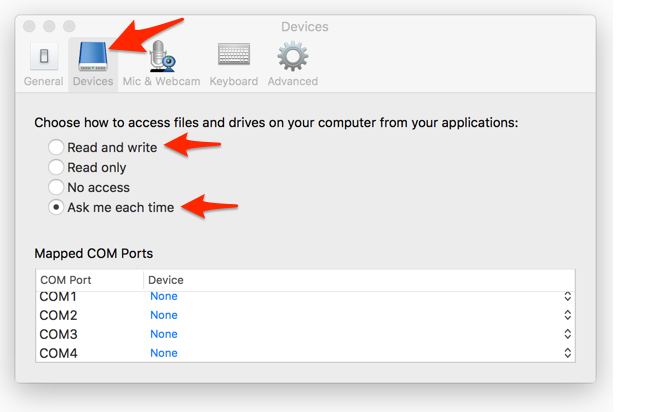Open the Keyboard preferences icon
The image size is (654, 412).
234,57
